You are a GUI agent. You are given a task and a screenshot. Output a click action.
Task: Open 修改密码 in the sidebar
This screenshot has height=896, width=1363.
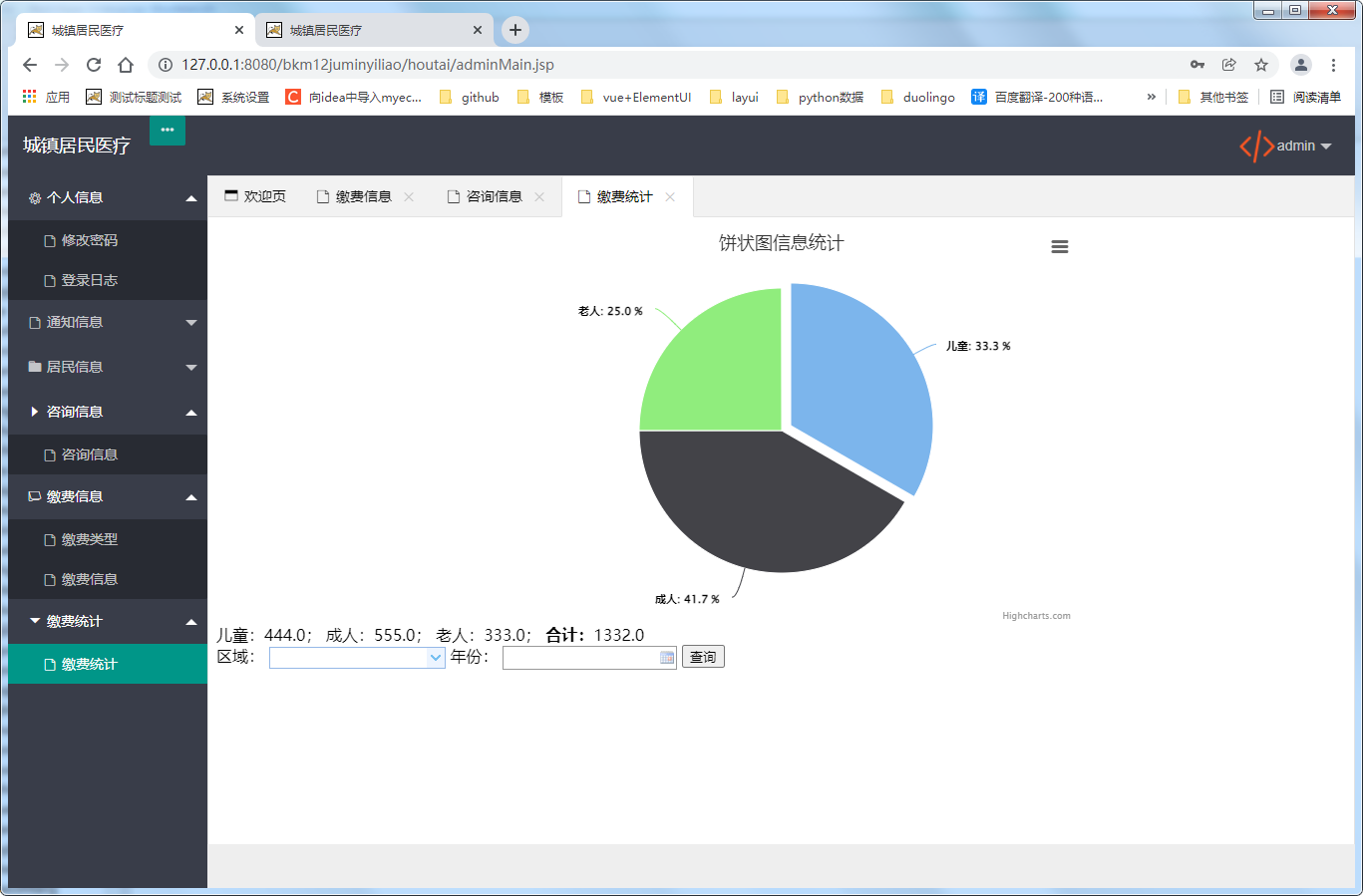click(108, 240)
